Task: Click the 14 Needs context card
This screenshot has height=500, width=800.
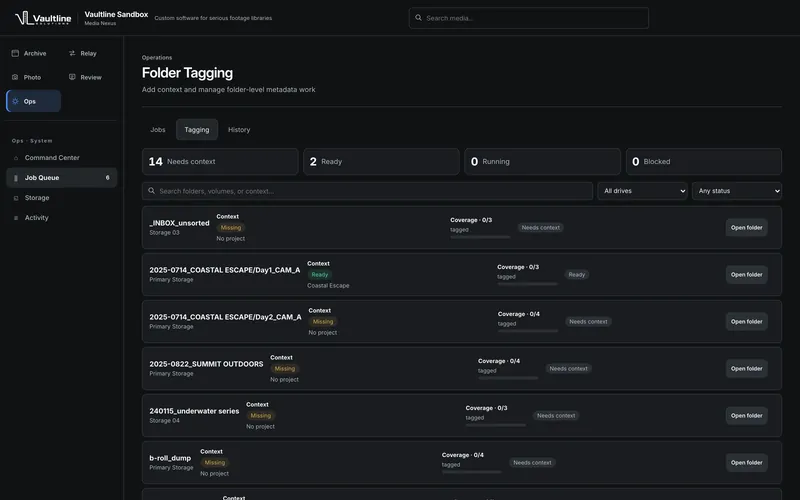Action: tap(220, 162)
